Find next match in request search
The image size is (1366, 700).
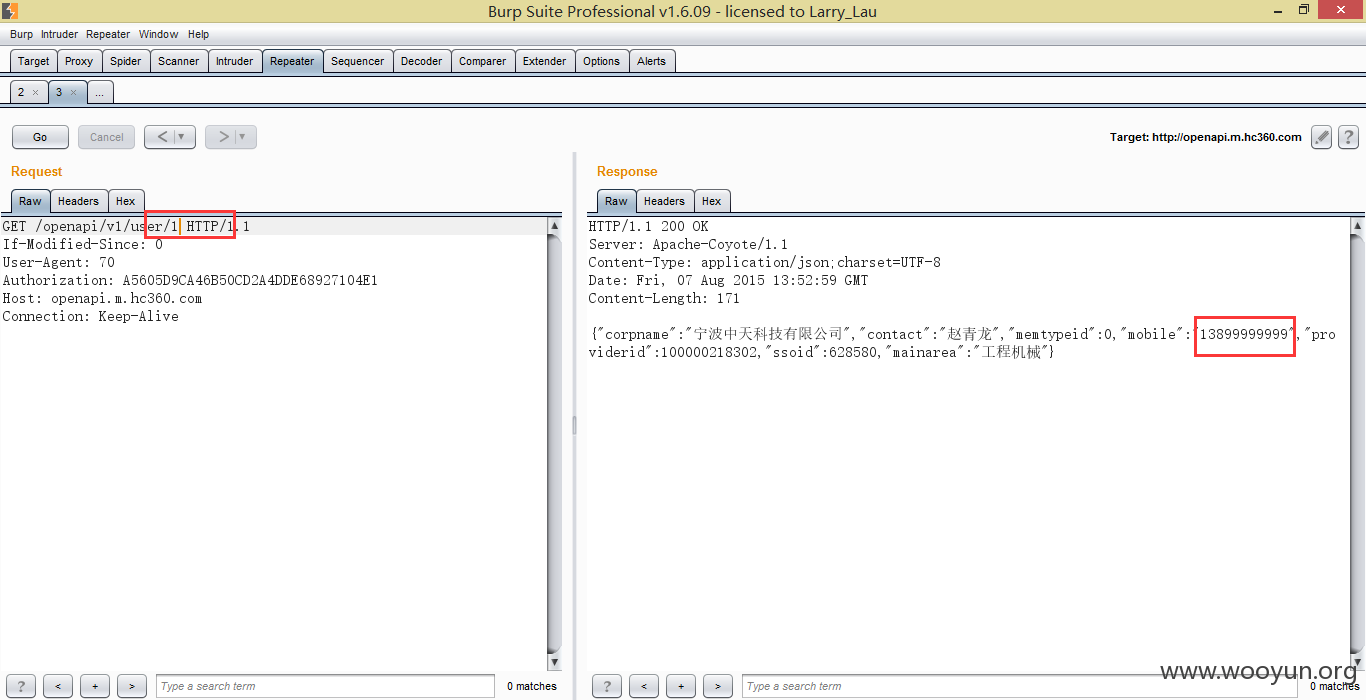click(x=132, y=686)
